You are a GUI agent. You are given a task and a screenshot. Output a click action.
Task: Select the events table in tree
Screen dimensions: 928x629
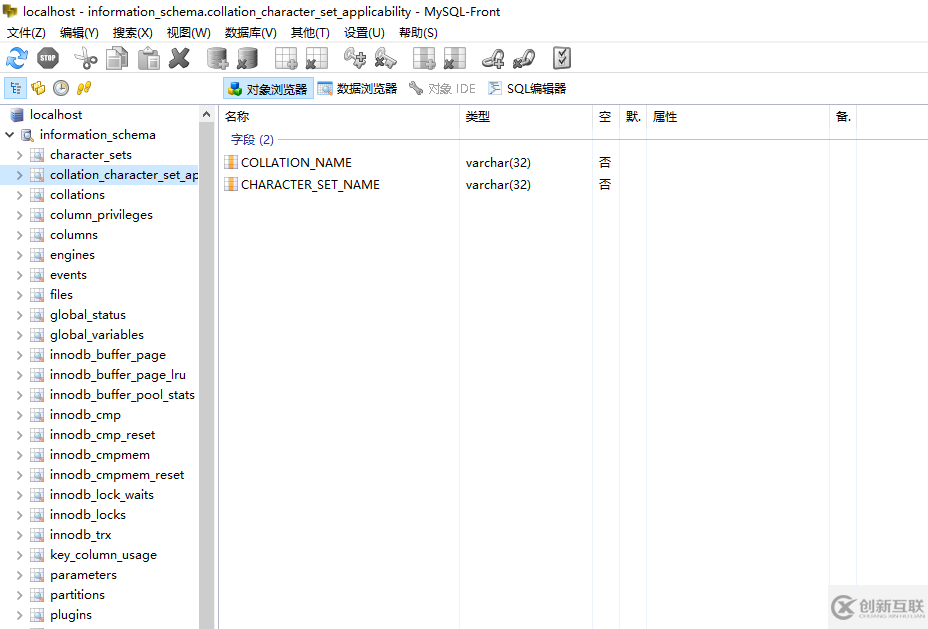[68, 275]
